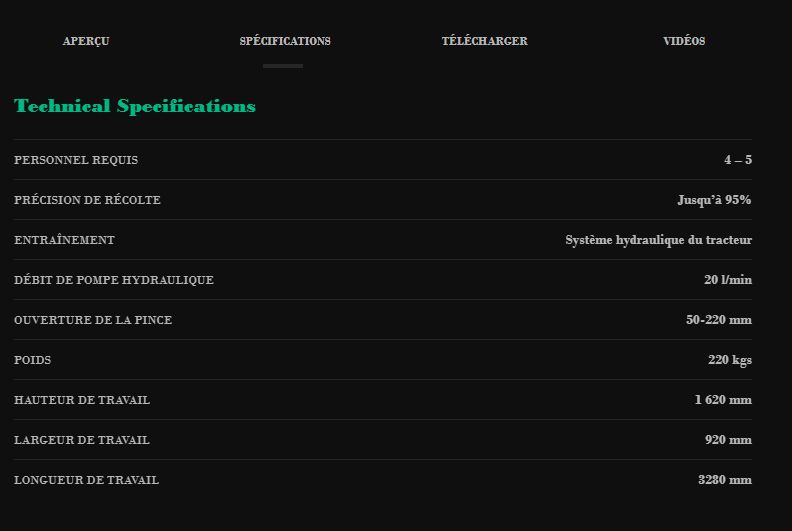The height and width of the screenshot is (531, 792).
Task: Click the '3280 mm' length value
Action: 725,480
